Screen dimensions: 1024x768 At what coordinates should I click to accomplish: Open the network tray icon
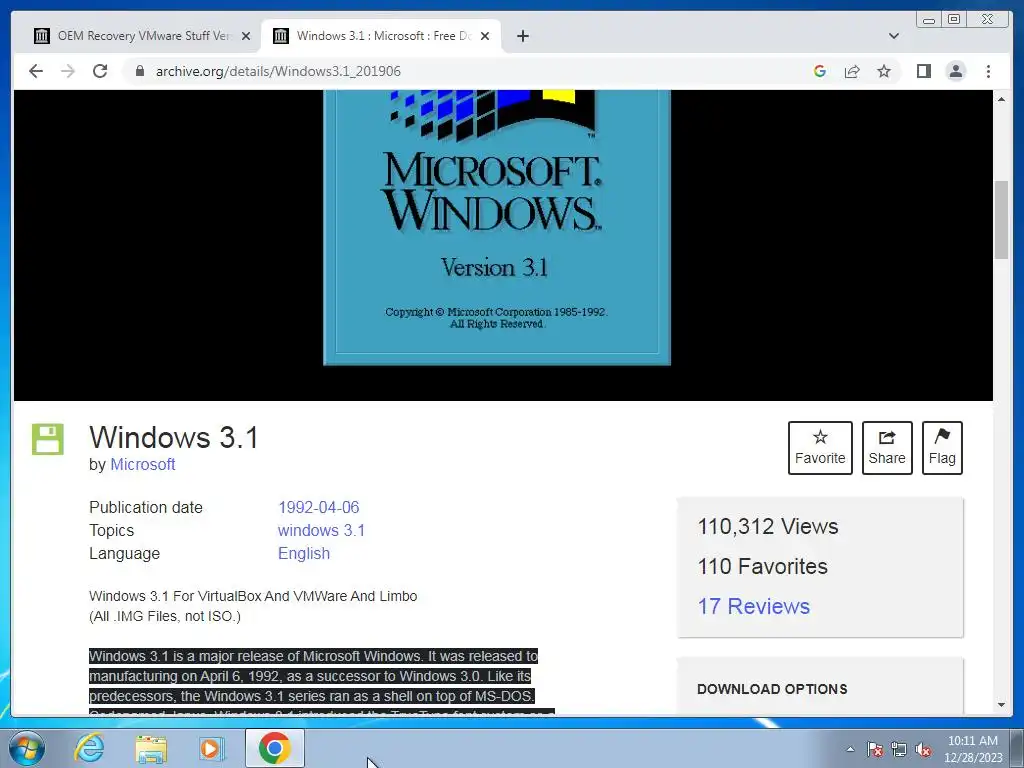899,749
